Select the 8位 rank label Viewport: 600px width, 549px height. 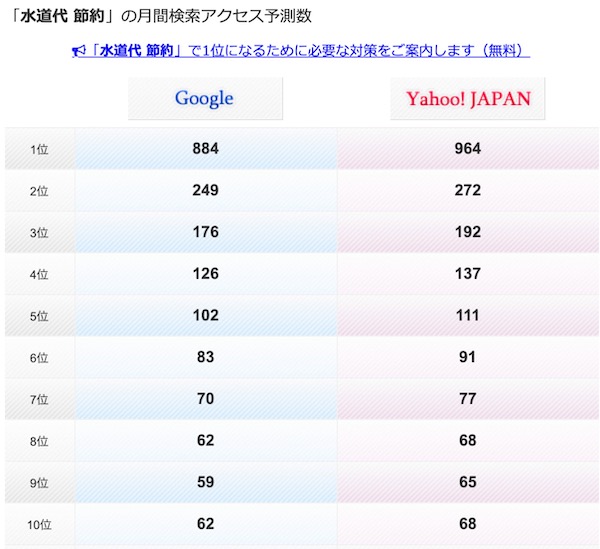[39, 441]
